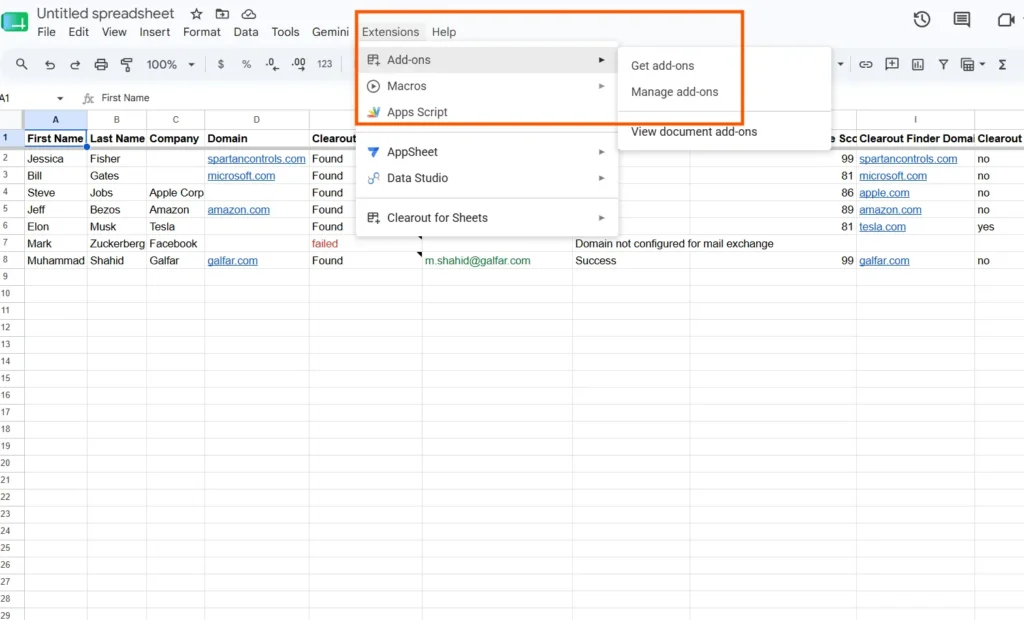
Task: Open the table views icon
Action: (968, 64)
